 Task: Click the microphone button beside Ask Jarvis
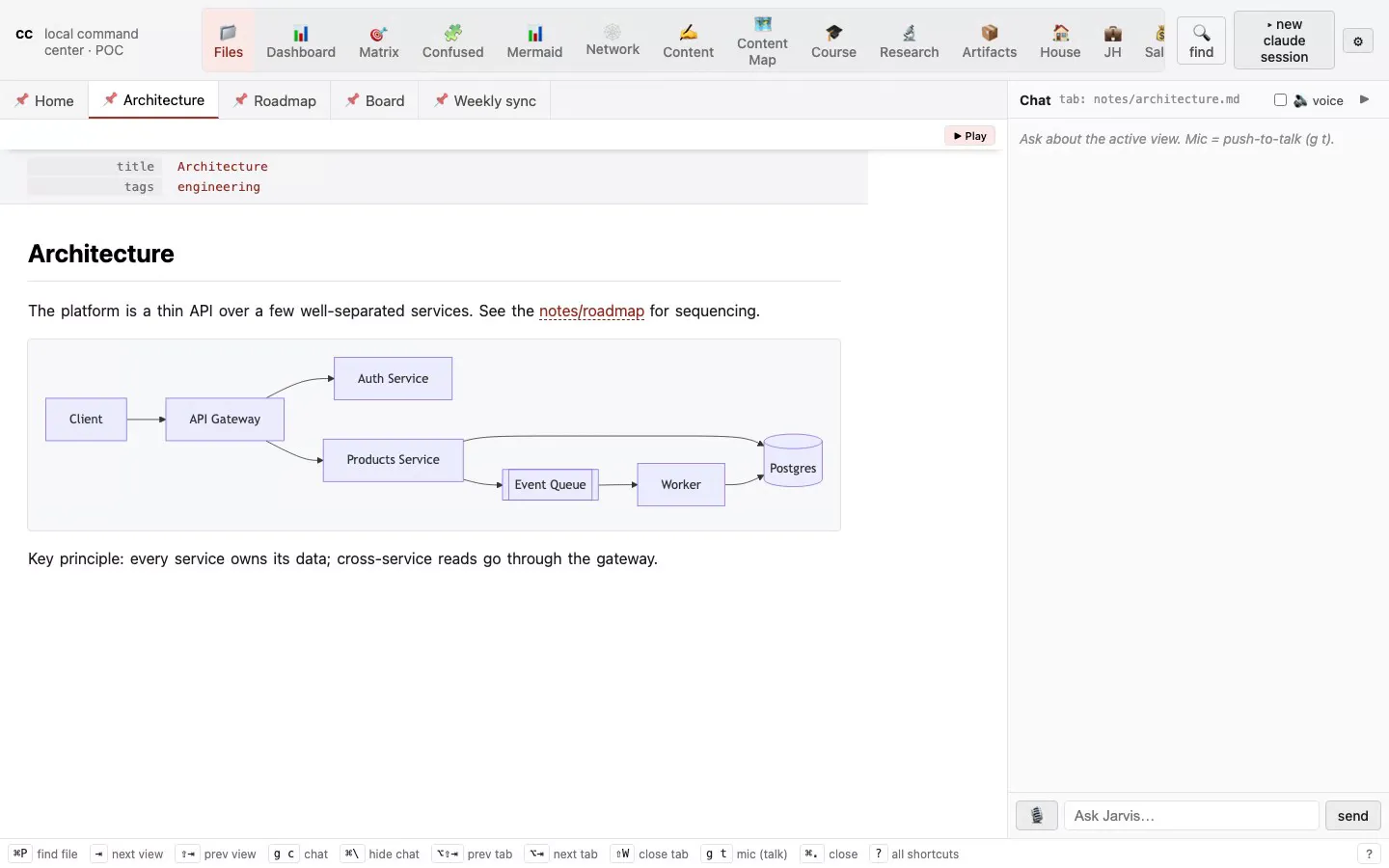pos(1037,816)
